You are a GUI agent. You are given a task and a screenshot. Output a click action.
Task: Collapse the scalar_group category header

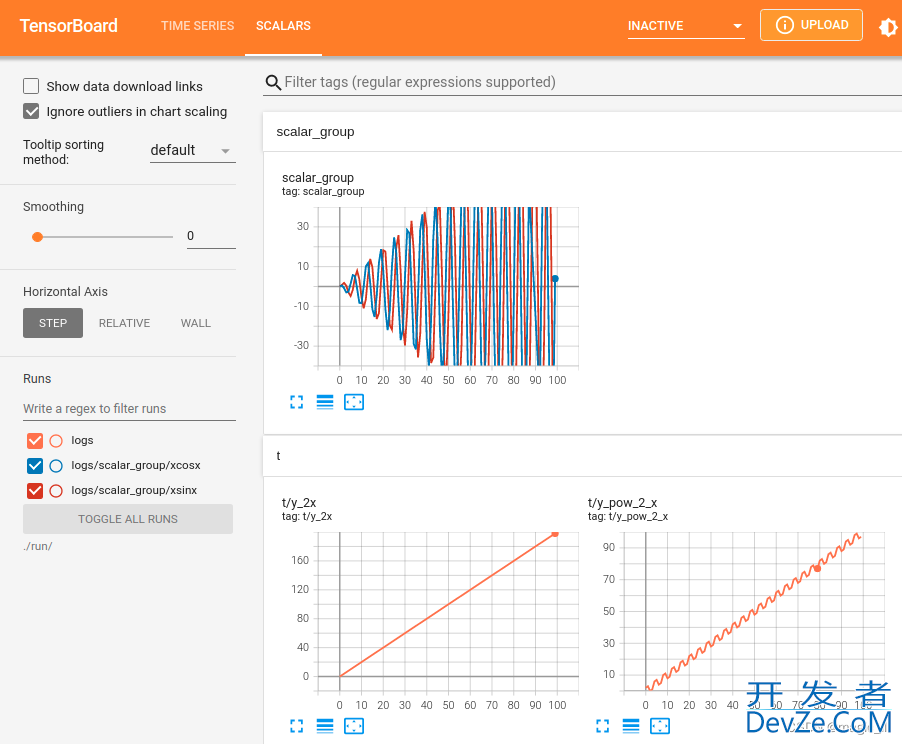point(582,132)
